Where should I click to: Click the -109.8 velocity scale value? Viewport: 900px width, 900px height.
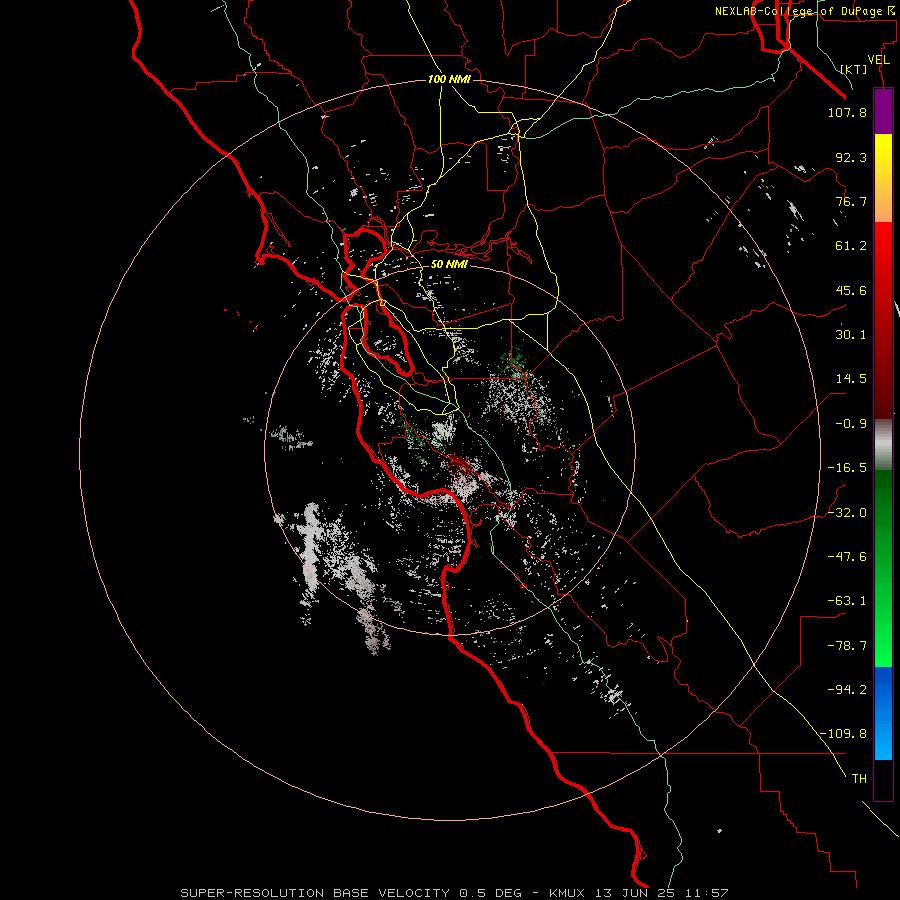[843, 734]
